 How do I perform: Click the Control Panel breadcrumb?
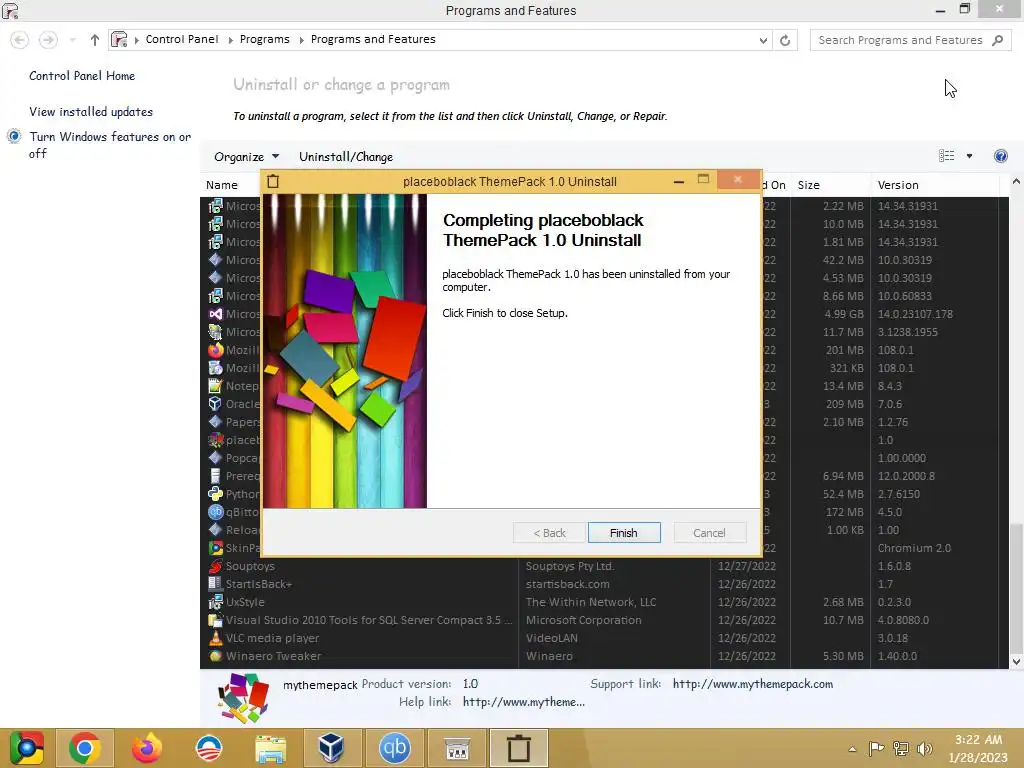(x=182, y=39)
